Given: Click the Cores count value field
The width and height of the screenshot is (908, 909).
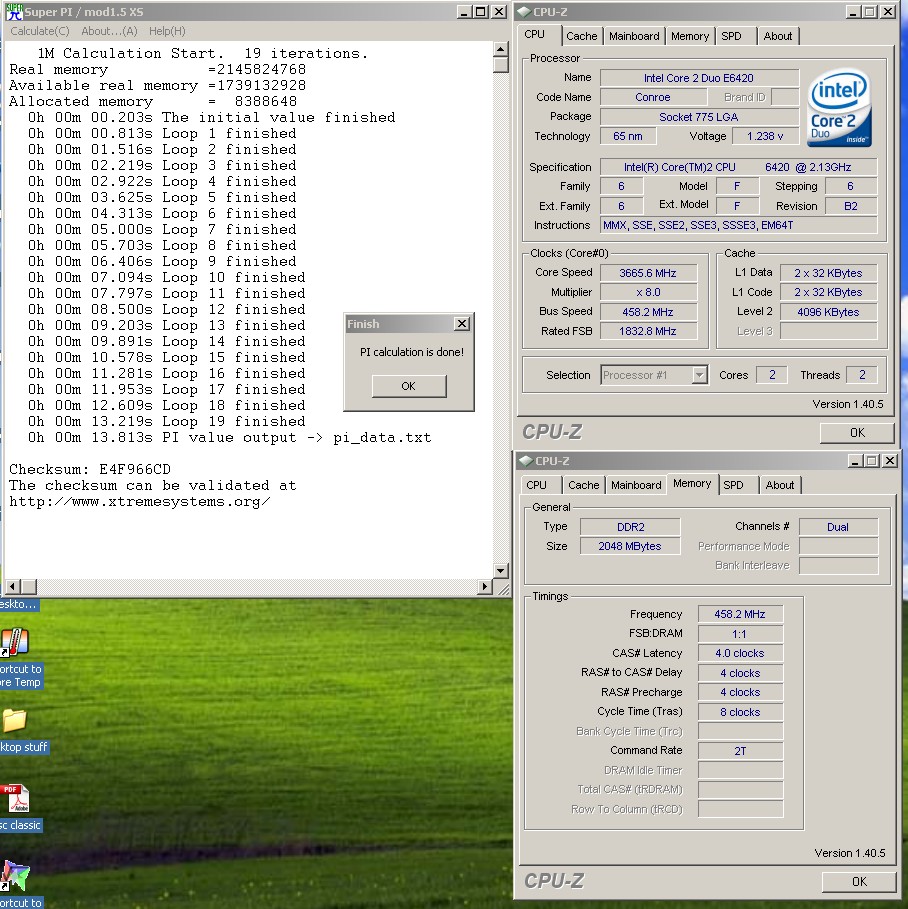Looking at the screenshot, I should click(772, 375).
